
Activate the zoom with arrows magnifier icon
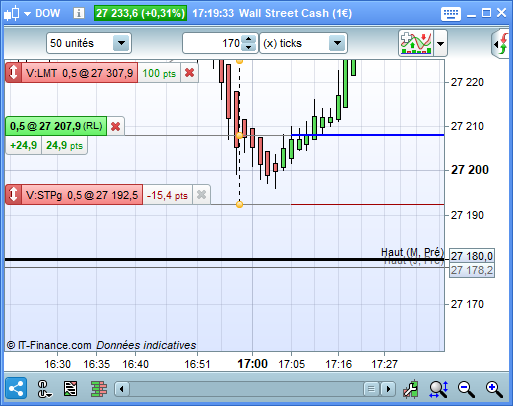click(x=439, y=389)
